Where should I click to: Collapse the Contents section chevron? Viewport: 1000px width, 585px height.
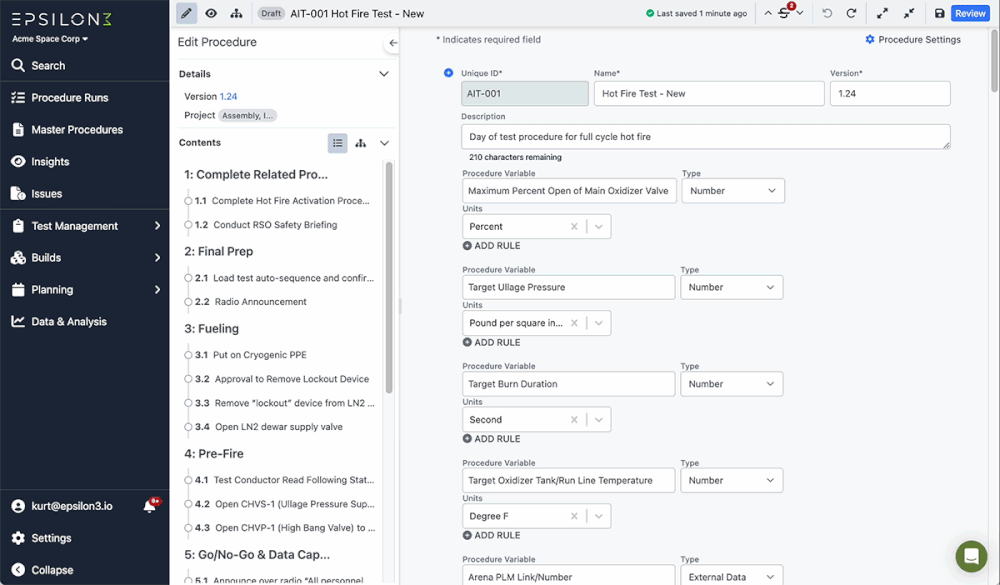click(x=384, y=143)
